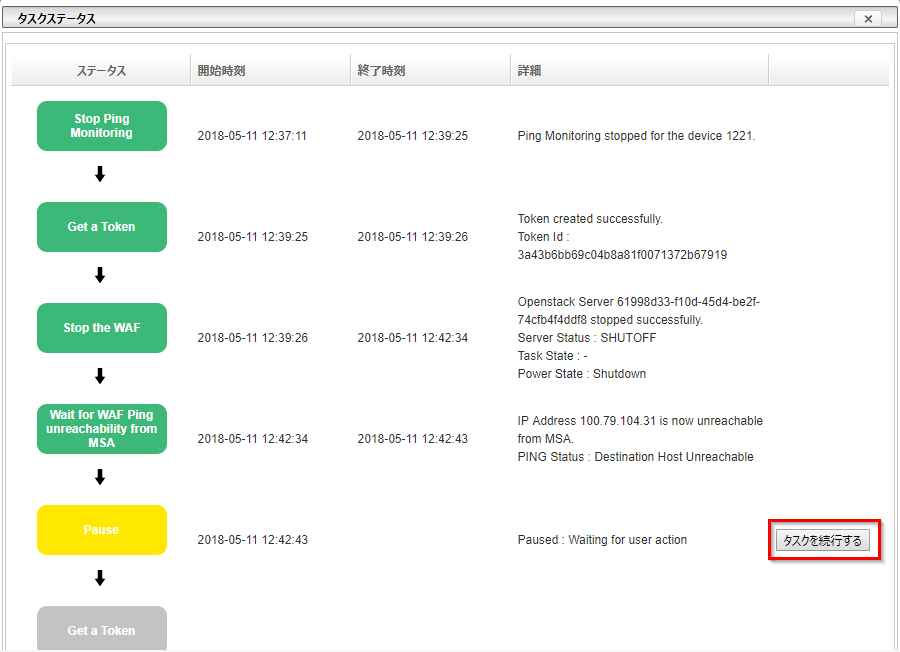Select the yellow Pause step
Viewport: 900px width, 652px height.
pyautogui.click(x=102, y=530)
